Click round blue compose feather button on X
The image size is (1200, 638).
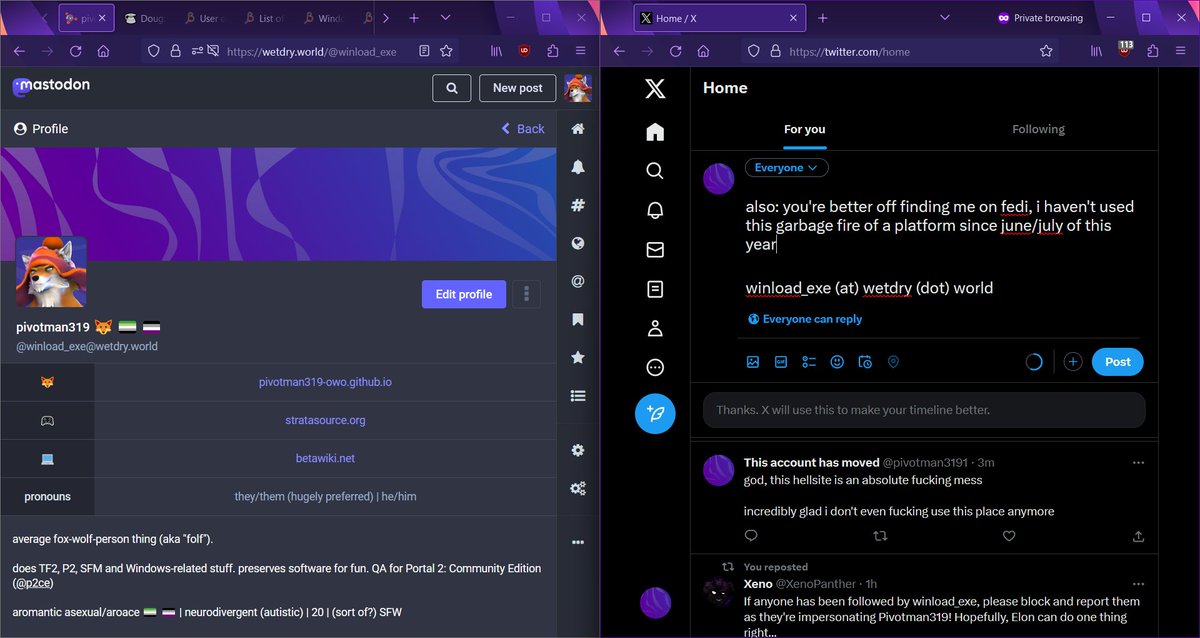pos(655,413)
